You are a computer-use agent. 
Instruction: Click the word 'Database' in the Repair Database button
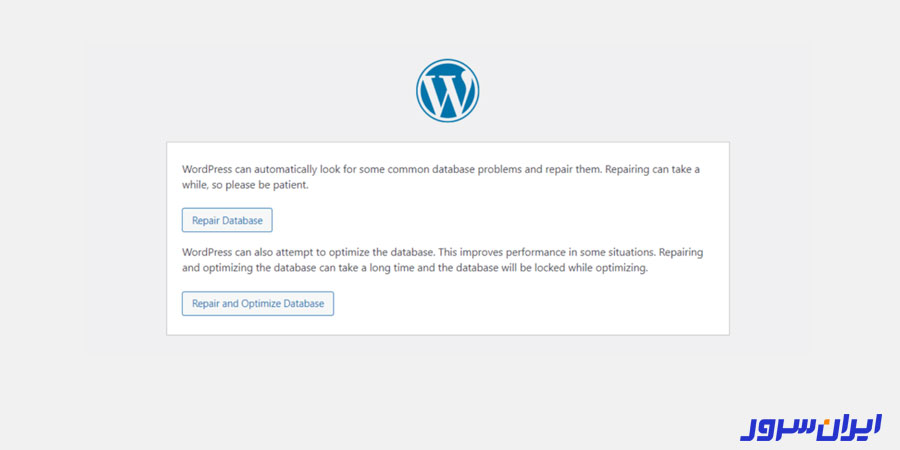coord(242,220)
